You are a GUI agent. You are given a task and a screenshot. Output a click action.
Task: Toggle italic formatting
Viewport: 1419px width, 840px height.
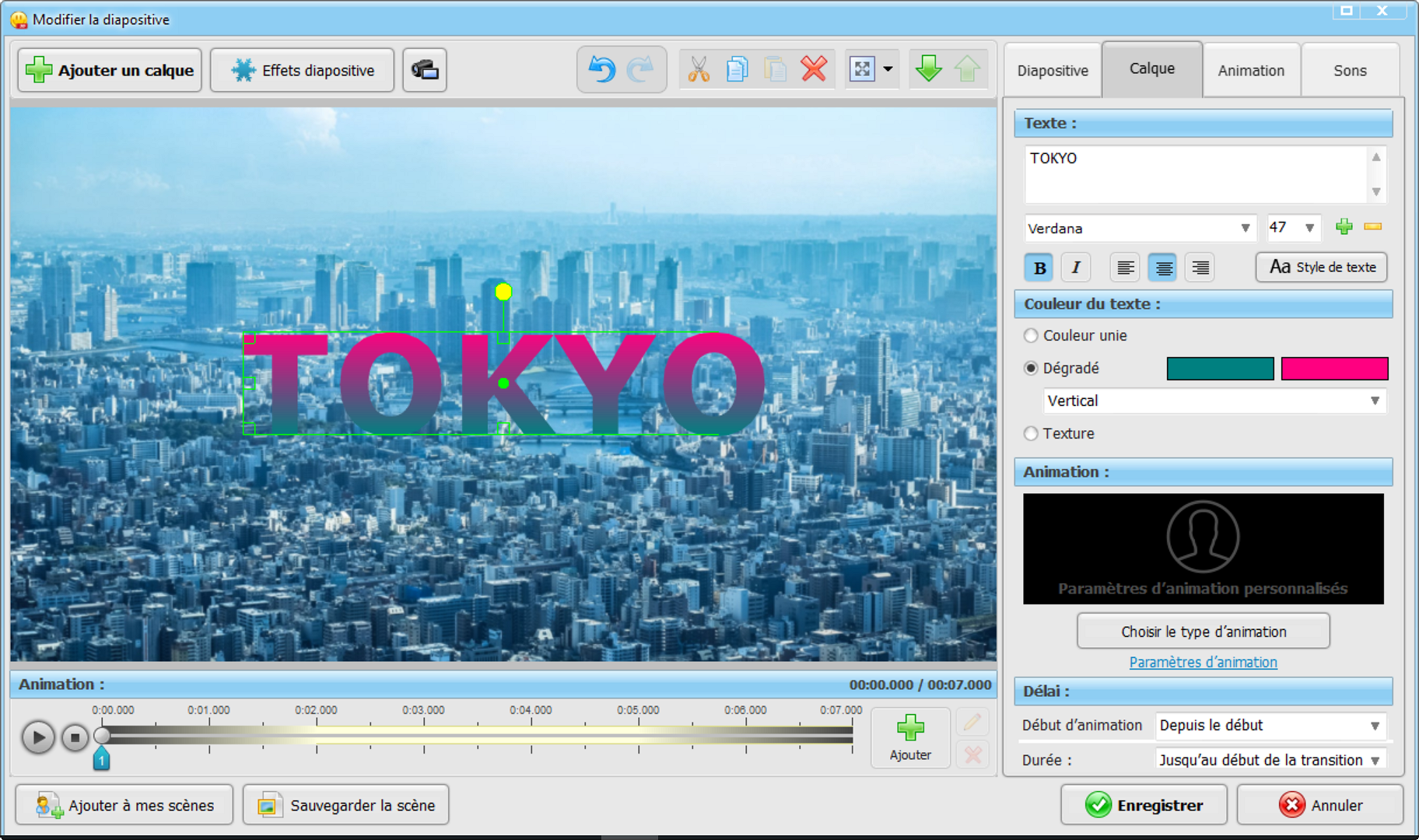tap(1076, 268)
